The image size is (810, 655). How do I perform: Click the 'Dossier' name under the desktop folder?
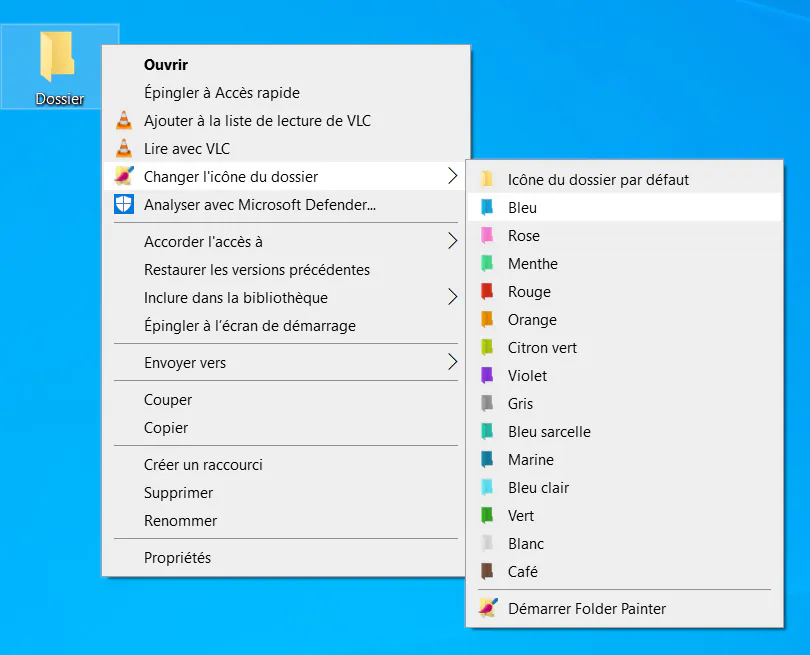click(59, 99)
